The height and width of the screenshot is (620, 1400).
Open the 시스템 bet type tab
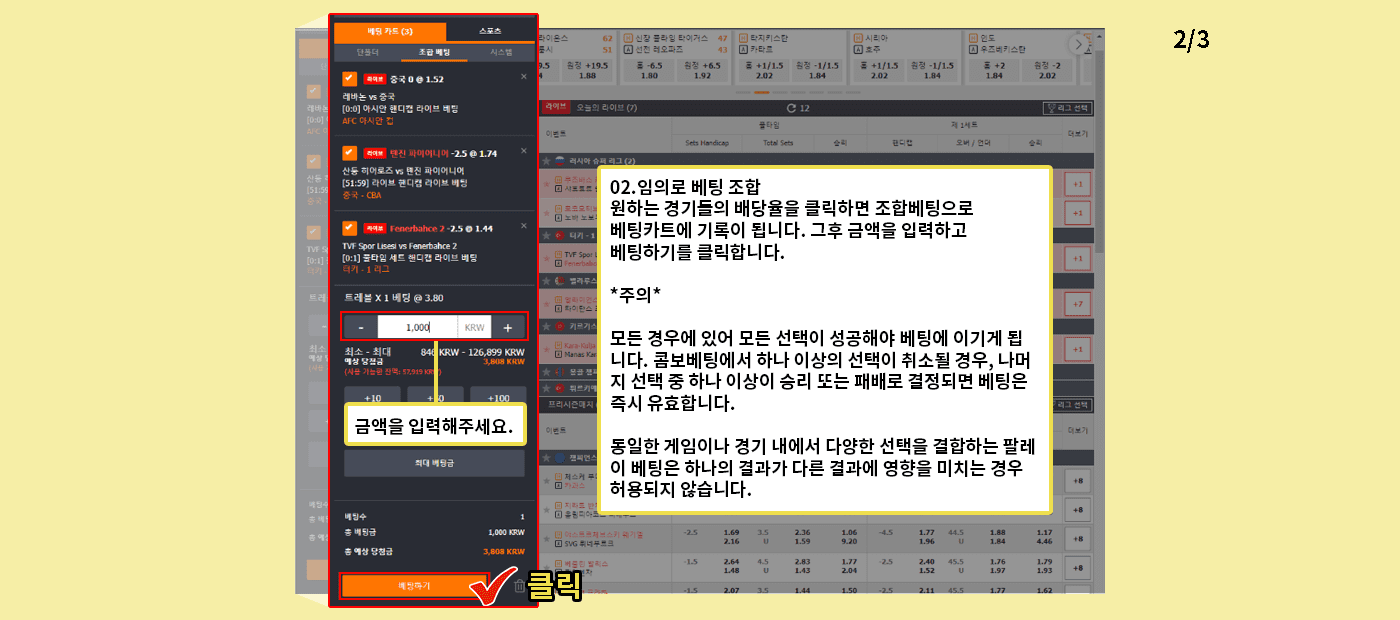pos(501,51)
